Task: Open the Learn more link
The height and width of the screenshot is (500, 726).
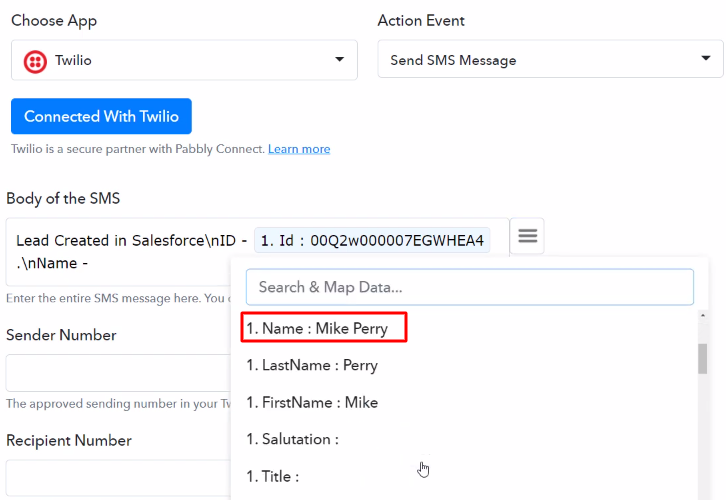Action: tap(299, 149)
